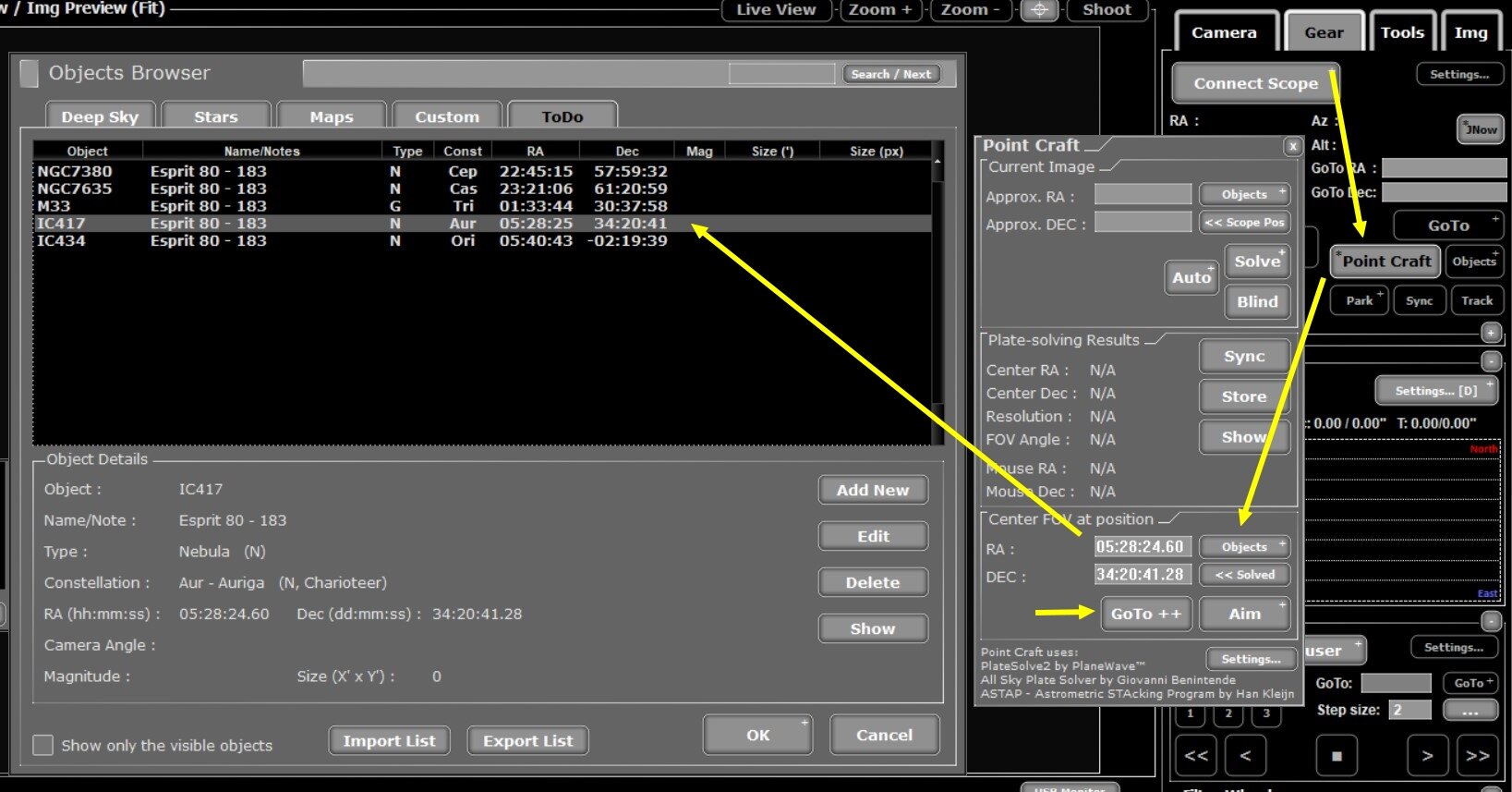Click Zoom - in the preview toolbar
Image resolution: width=1512 pixels, height=792 pixels.
(971, 10)
